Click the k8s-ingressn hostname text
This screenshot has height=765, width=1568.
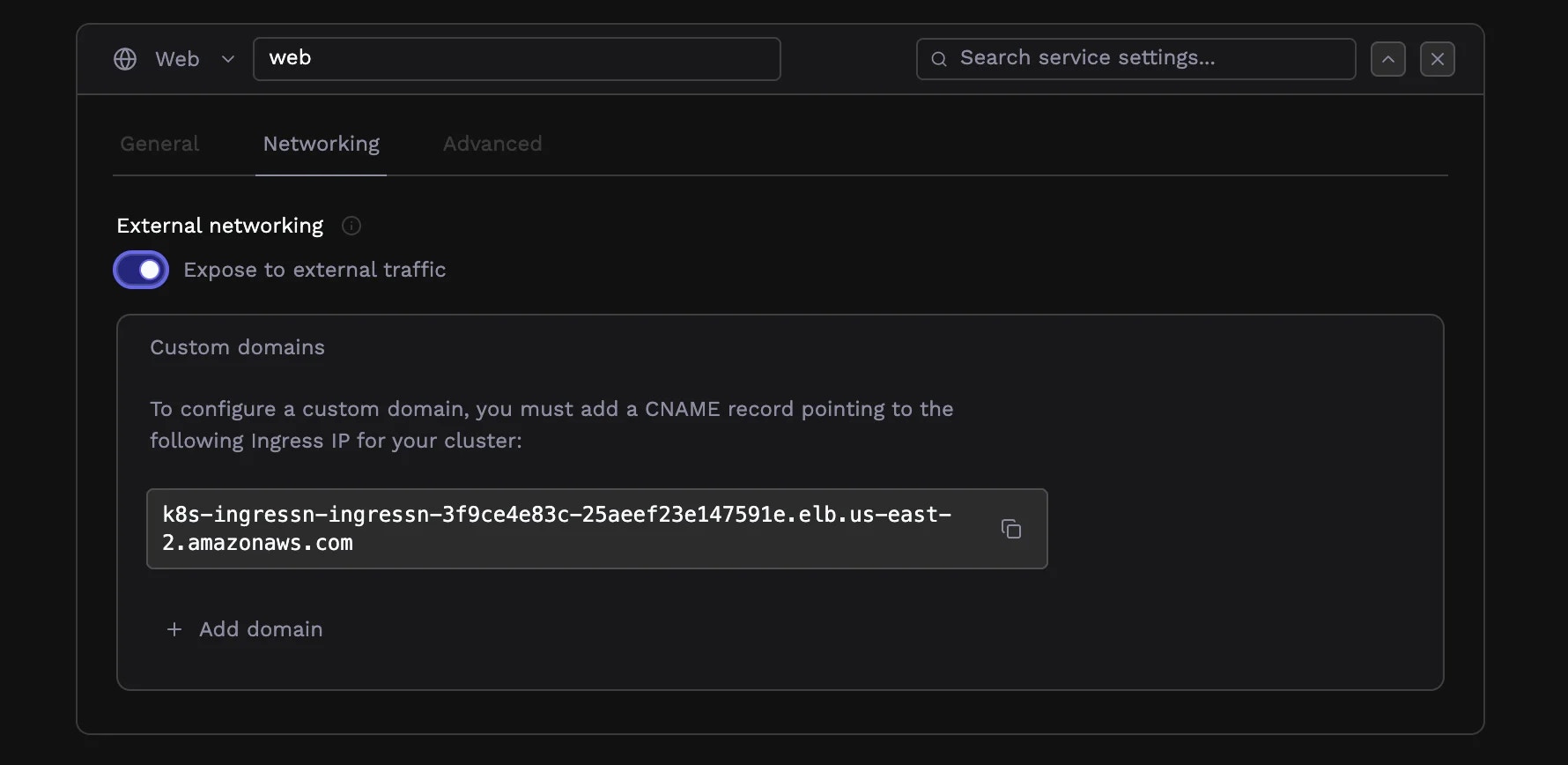557,529
